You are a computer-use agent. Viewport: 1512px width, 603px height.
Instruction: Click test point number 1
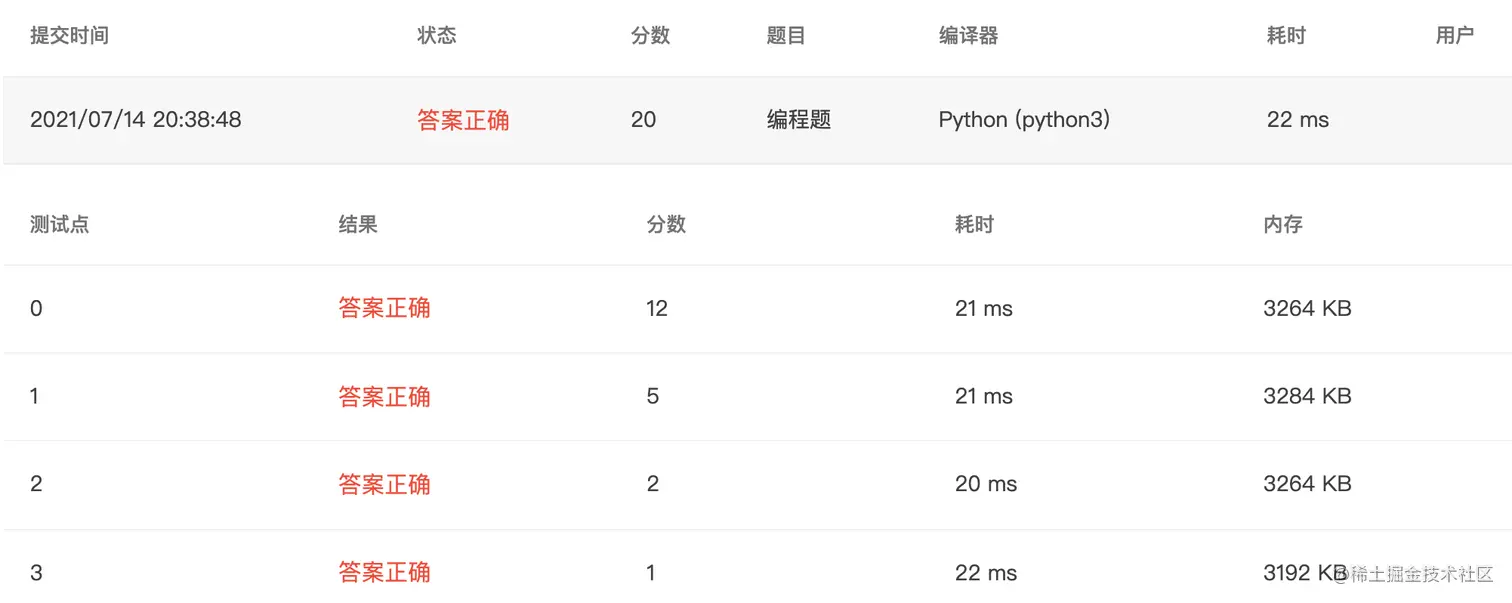pyautogui.click(x=35, y=396)
